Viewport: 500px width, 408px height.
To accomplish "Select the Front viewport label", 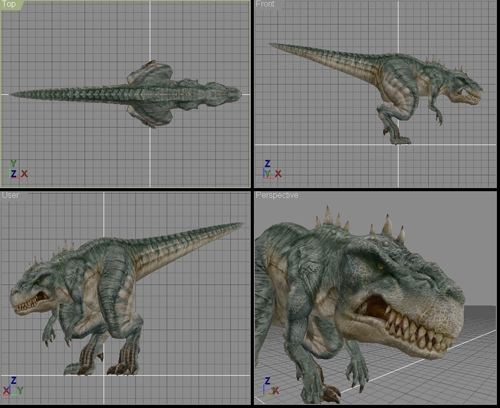I will point(265,4).
